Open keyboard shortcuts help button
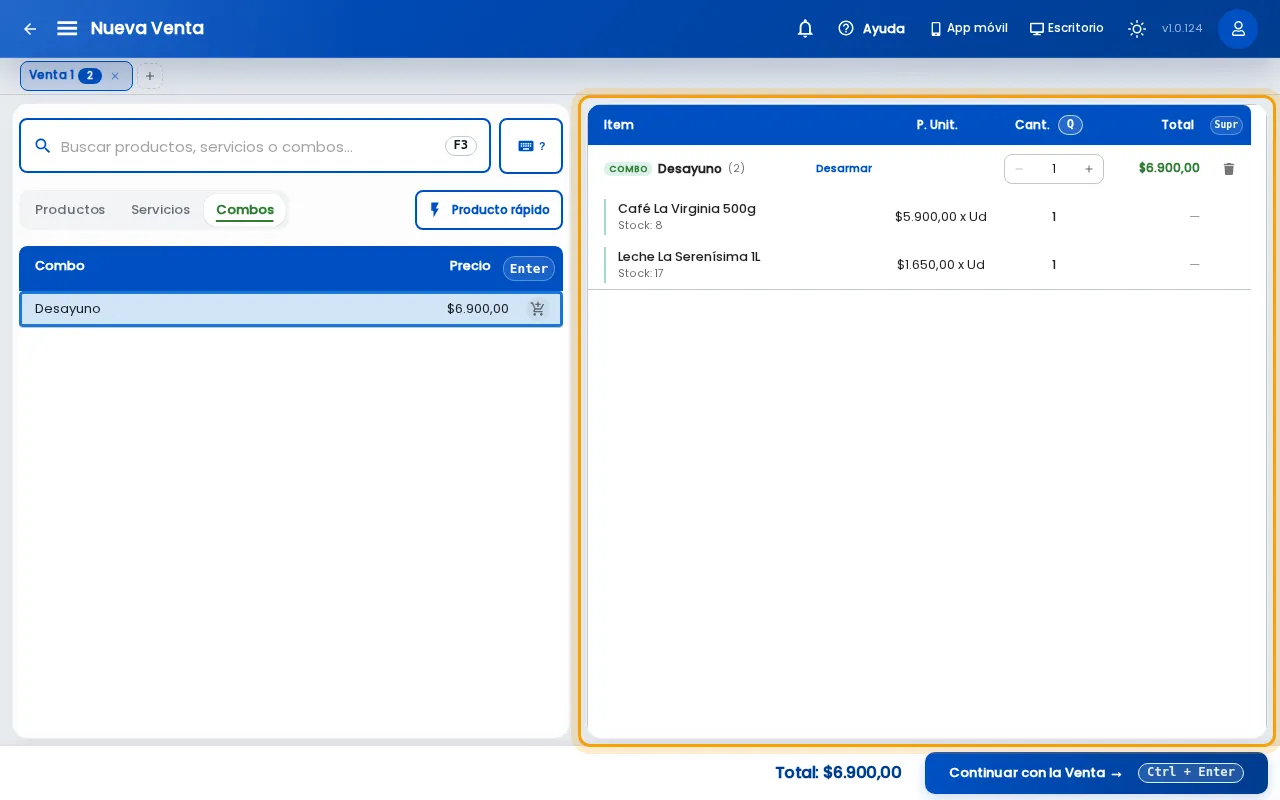The width and height of the screenshot is (1280, 800). click(531, 146)
